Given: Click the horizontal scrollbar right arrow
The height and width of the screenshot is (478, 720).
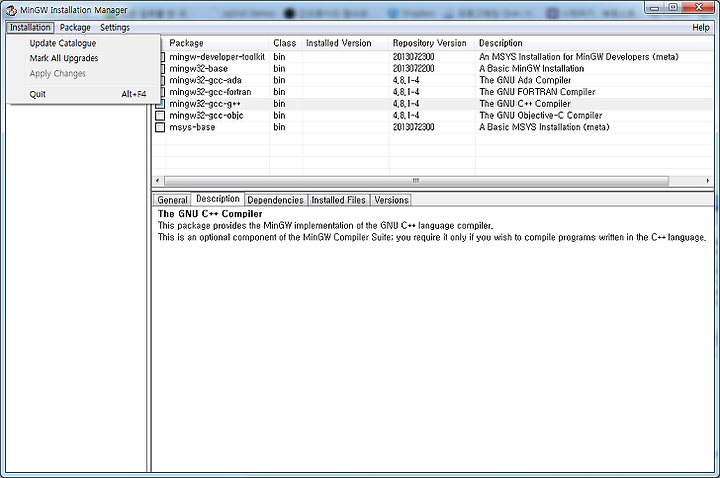Looking at the screenshot, I should (x=708, y=181).
